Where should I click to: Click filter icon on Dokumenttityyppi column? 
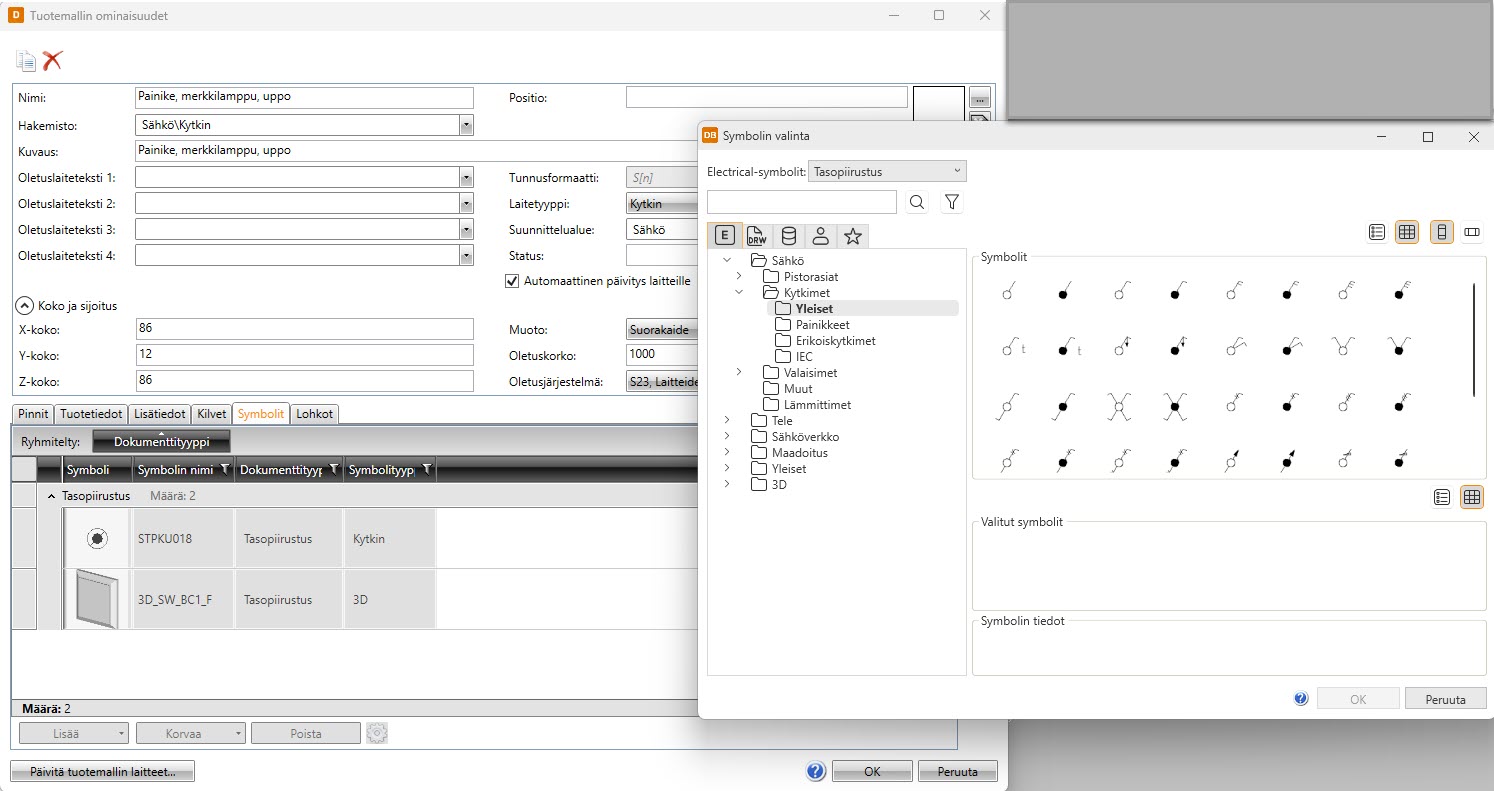click(333, 469)
